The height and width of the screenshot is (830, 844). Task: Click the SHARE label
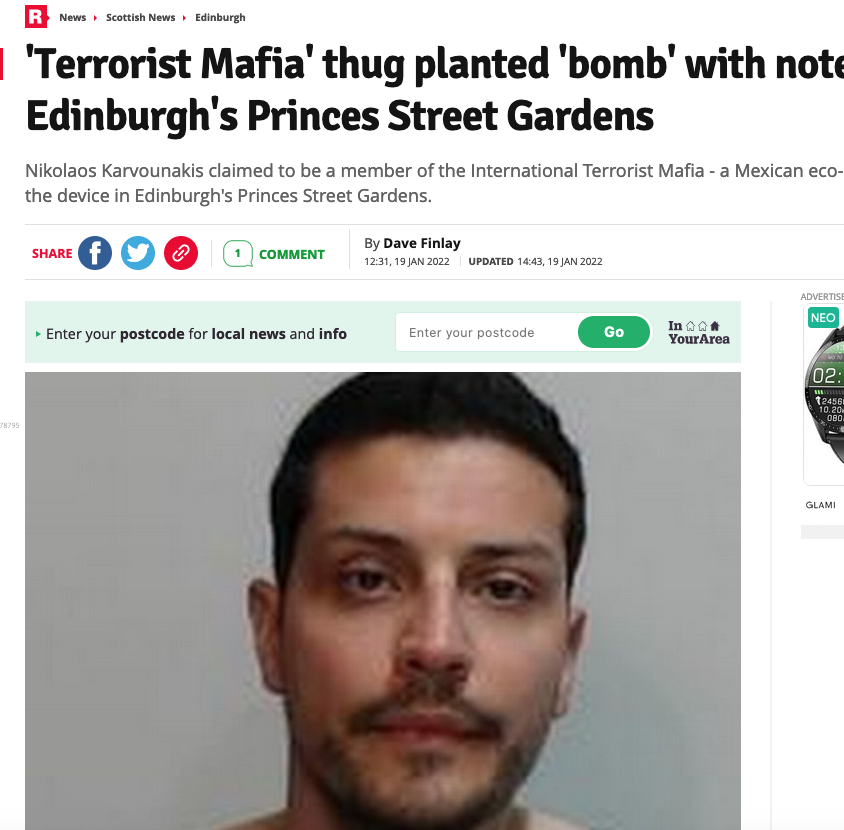(52, 254)
